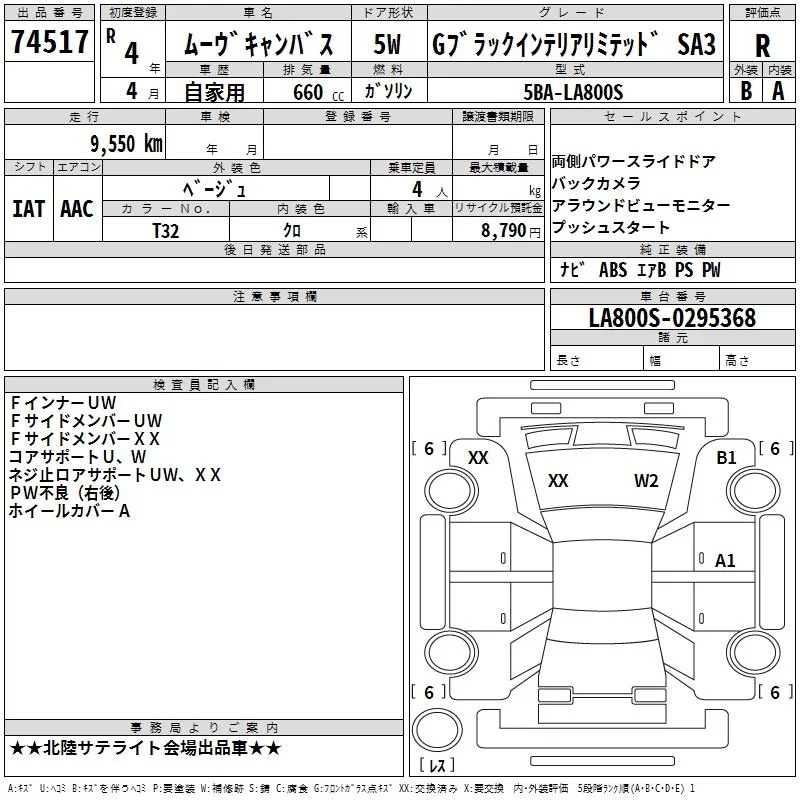This screenshot has height=800, width=800.
Task: Click the damage code legend line
Action: pos(351,788)
